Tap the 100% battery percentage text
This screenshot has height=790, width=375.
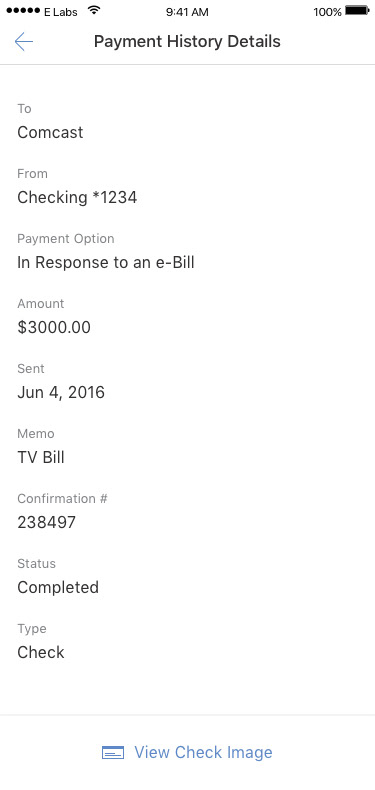coord(327,12)
